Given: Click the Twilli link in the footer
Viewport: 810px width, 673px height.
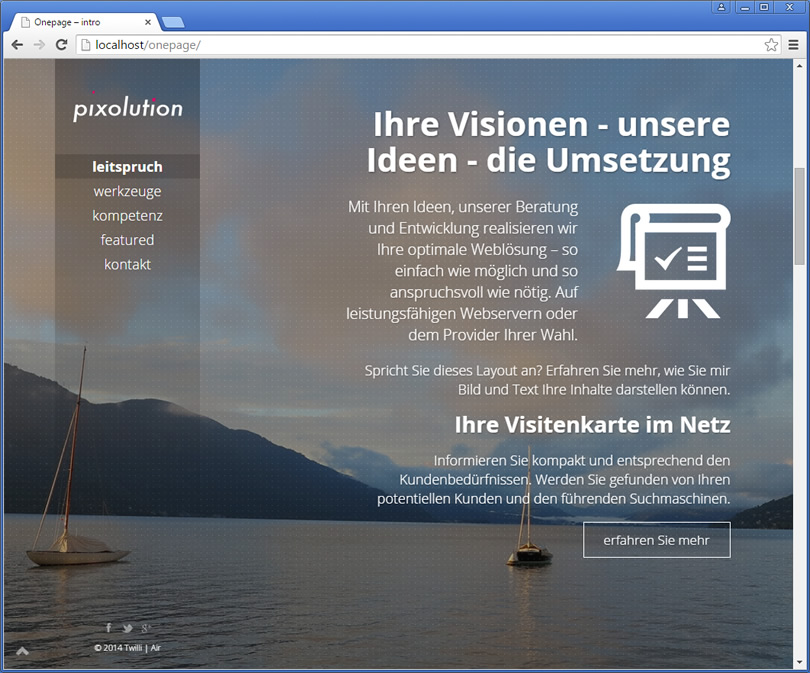Looking at the screenshot, I should [x=132, y=648].
